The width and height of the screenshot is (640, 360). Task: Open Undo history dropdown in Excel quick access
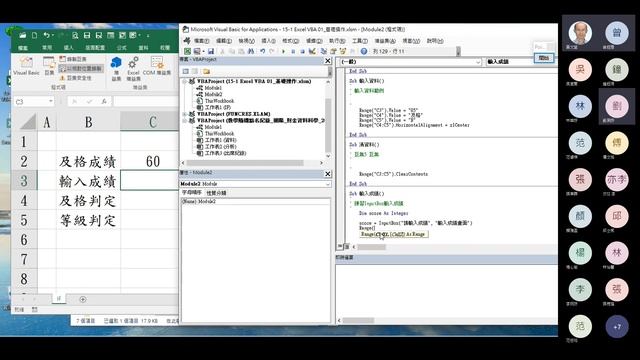(x=53, y=36)
